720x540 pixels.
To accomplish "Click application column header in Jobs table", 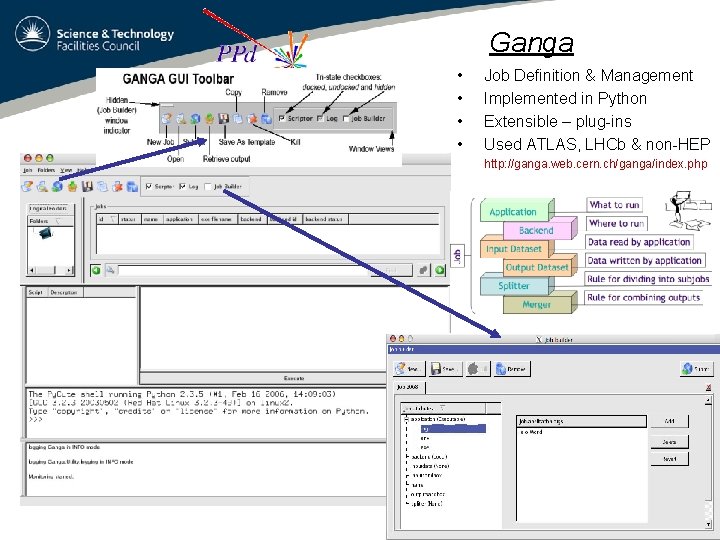I will (180, 219).
